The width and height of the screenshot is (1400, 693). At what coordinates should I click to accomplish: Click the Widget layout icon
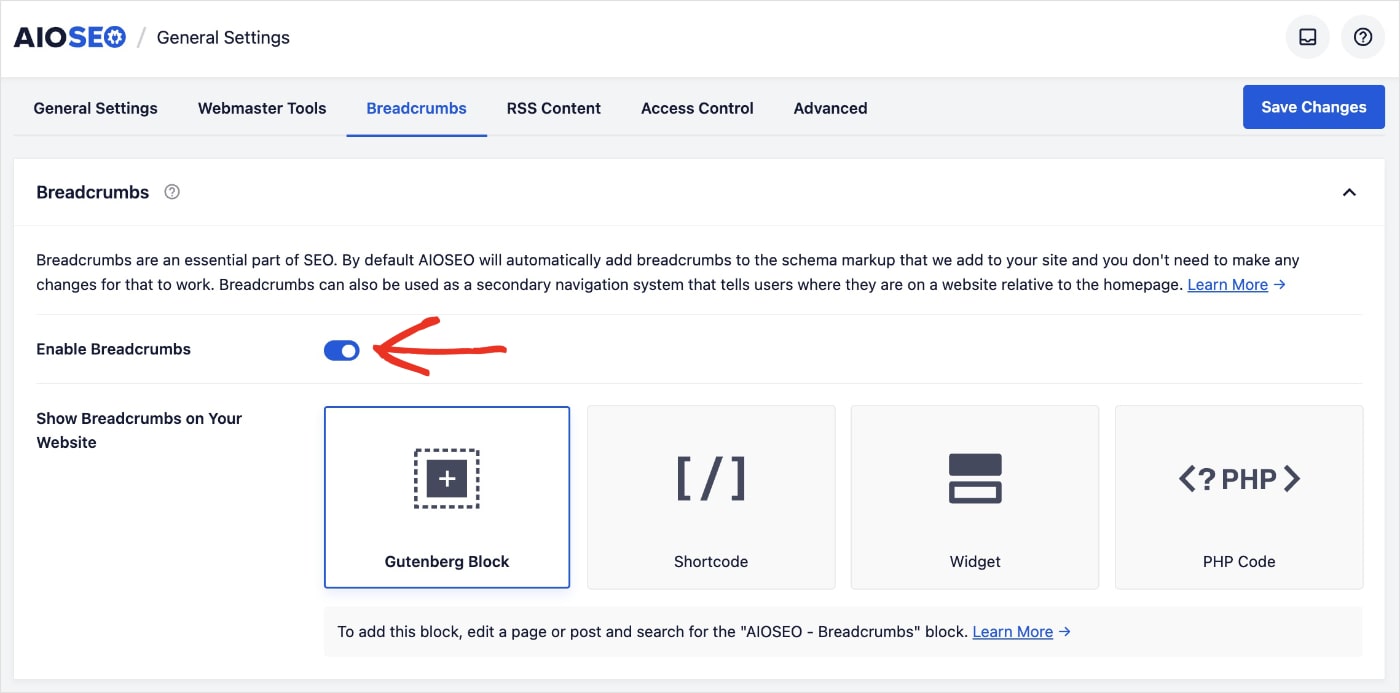975,478
